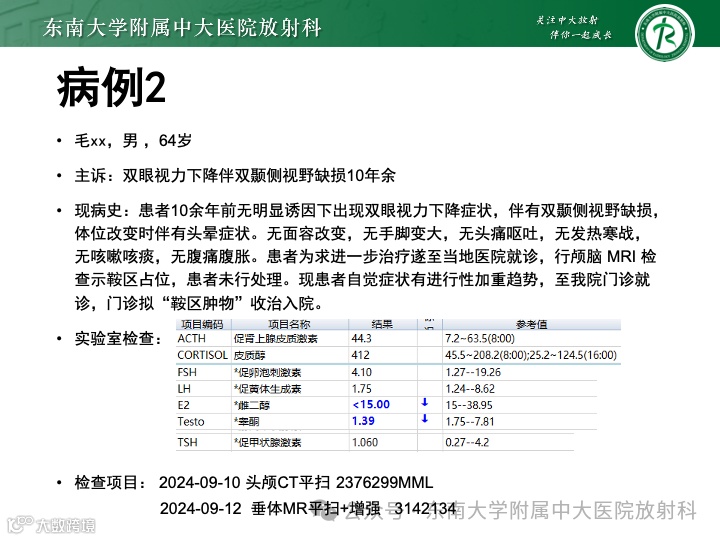Select the patient line 毛xx，男，64岁
The image size is (720, 540).
(x=133, y=141)
